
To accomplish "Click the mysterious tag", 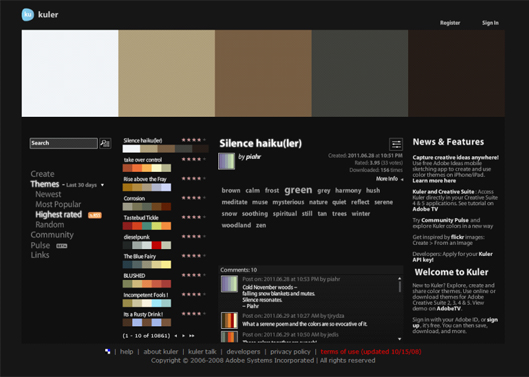I will tap(288, 202).
